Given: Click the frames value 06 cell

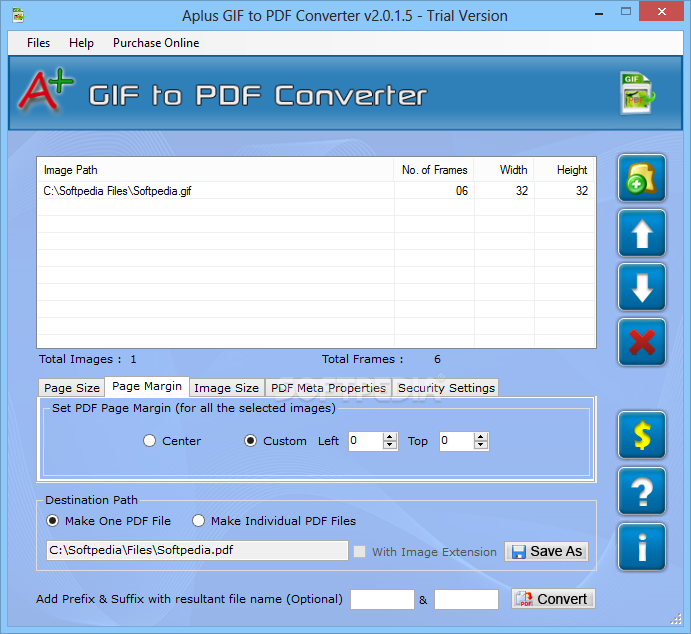Looking at the screenshot, I should (x=434, y=191).
